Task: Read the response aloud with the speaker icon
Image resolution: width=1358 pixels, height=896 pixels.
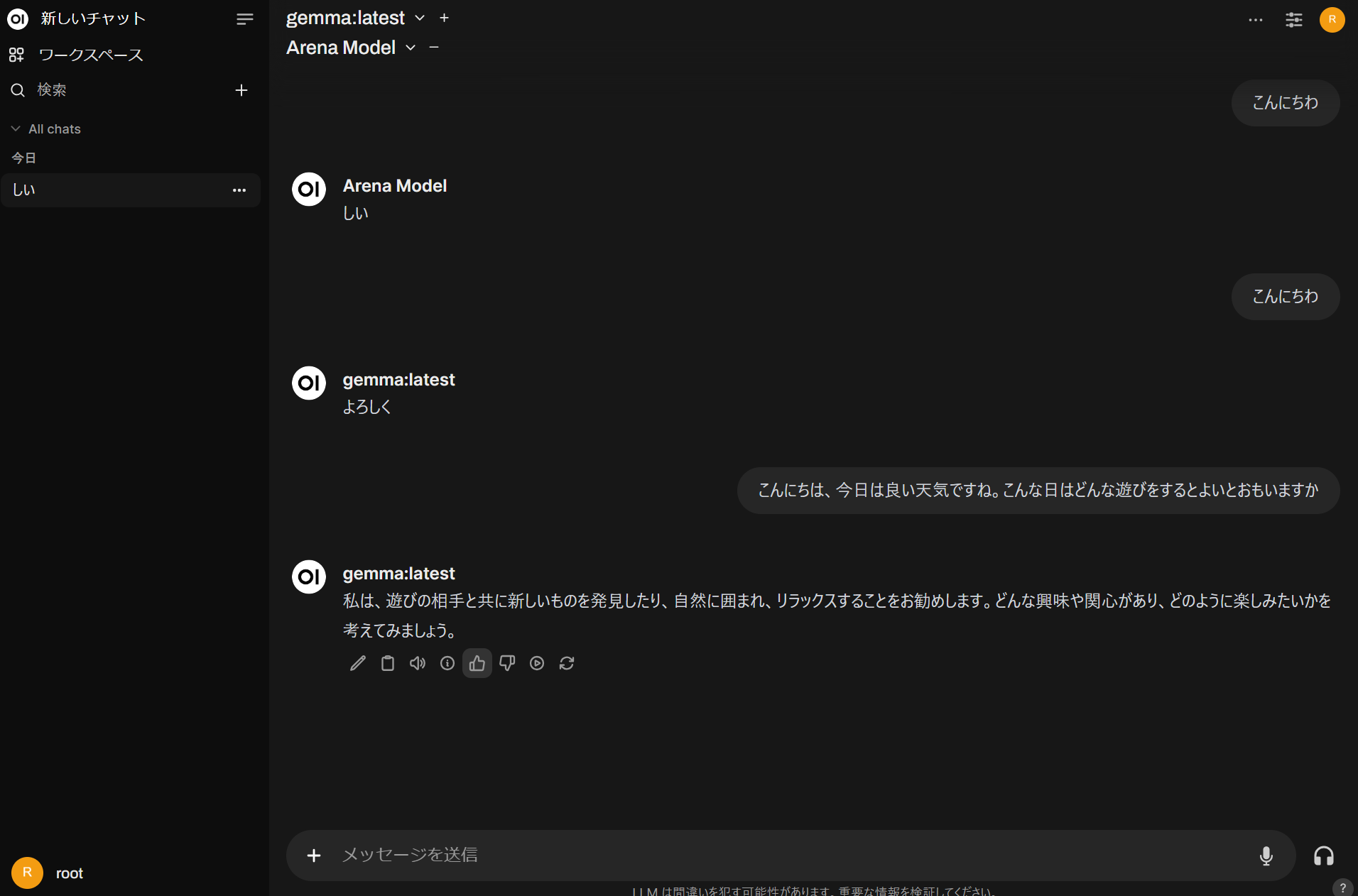Action: coord(417,663)
